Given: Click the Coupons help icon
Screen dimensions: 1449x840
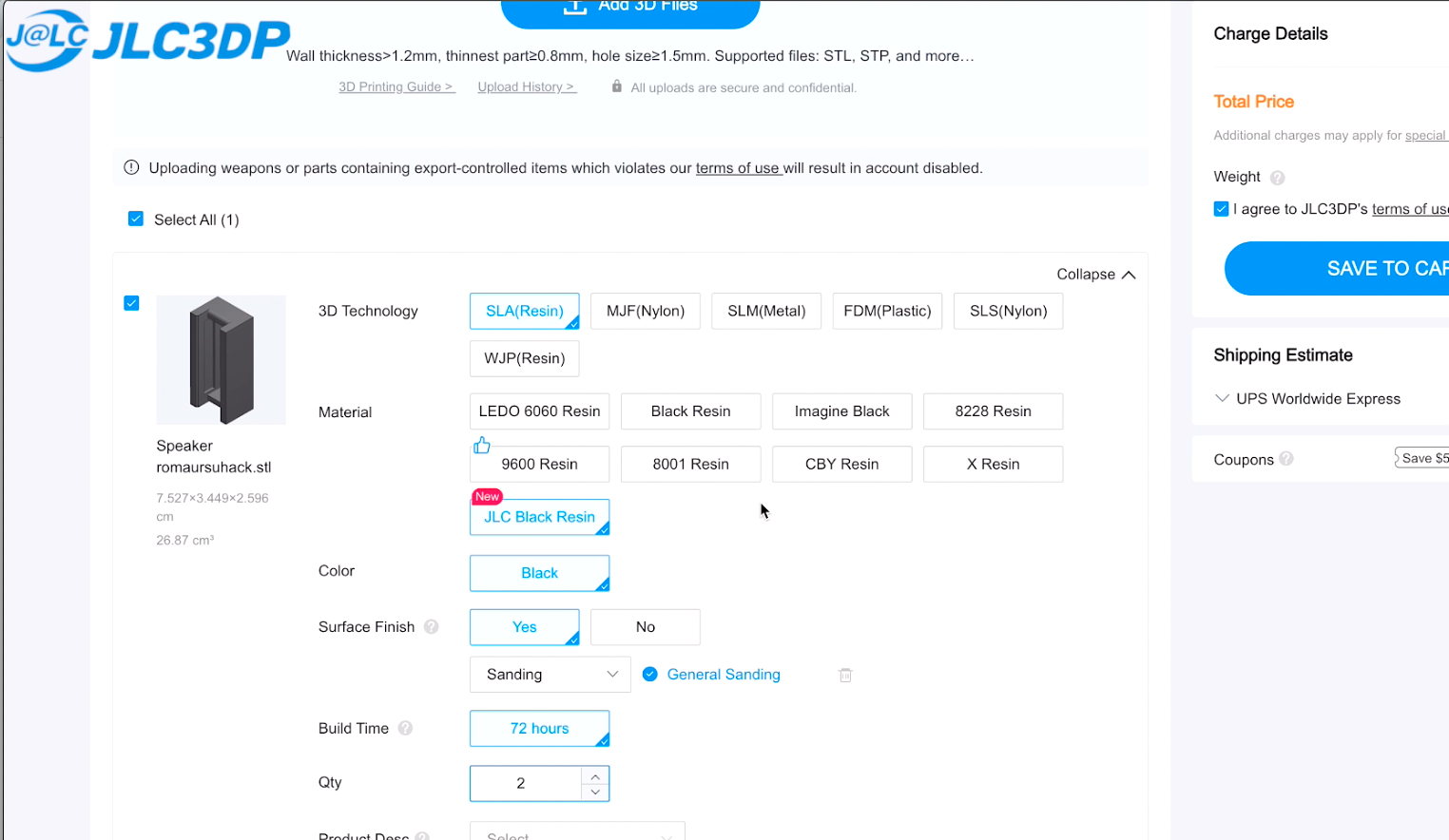Looking at the screenshot, I should tap(1286, 459).
